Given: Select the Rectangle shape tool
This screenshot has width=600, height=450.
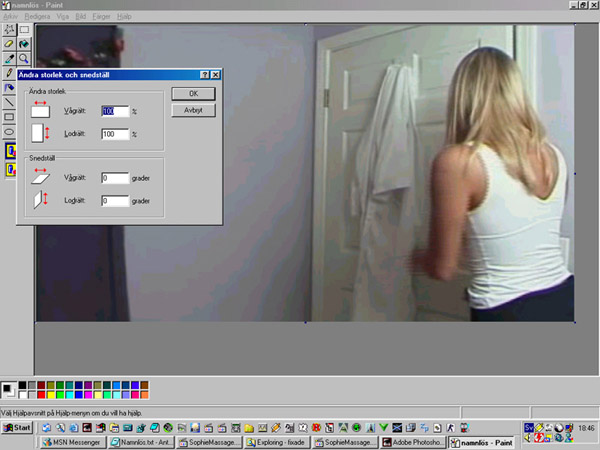Looking at the screenshot, I should tap(9, 117).
